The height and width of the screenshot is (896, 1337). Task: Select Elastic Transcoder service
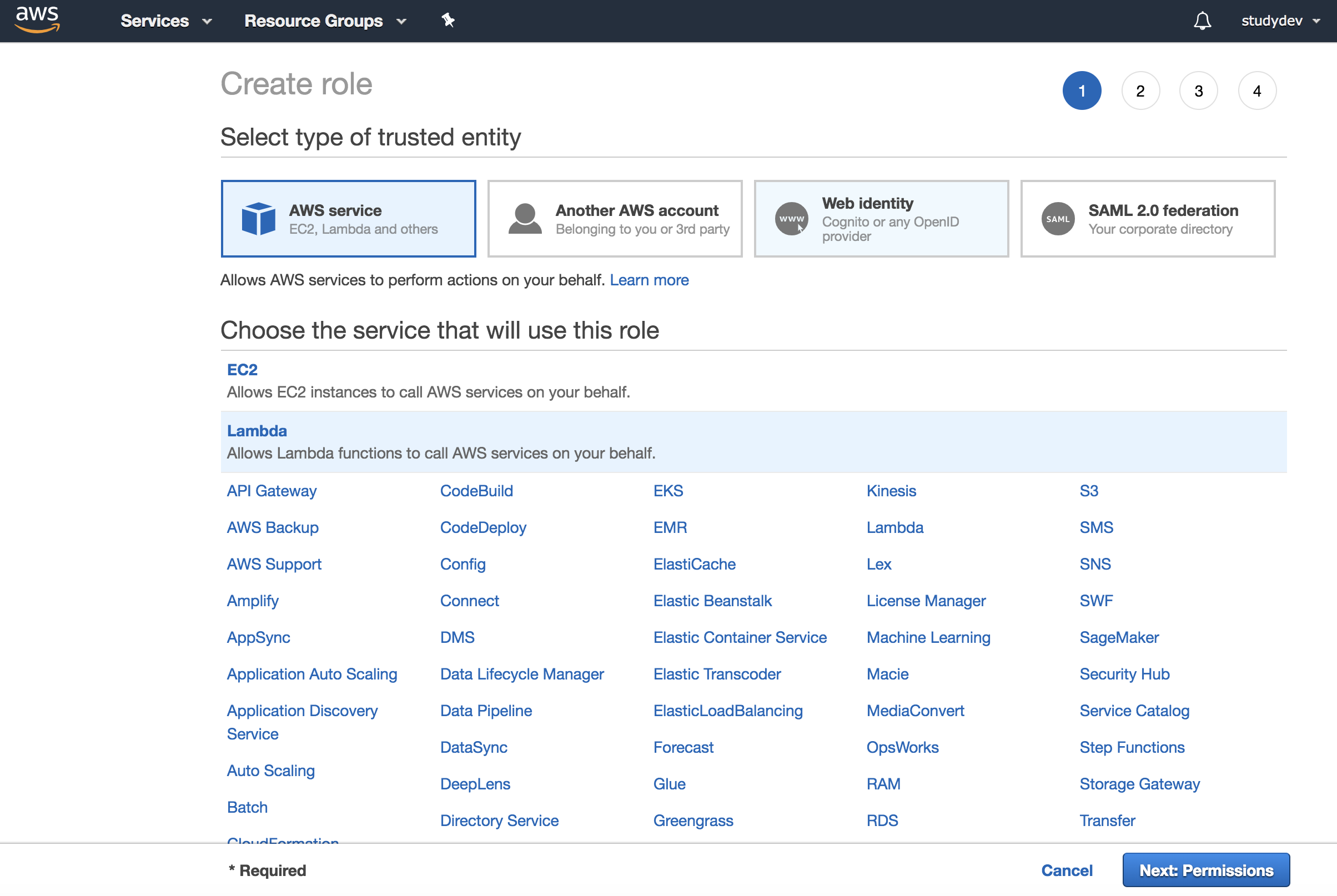click(x=717, y=674)
